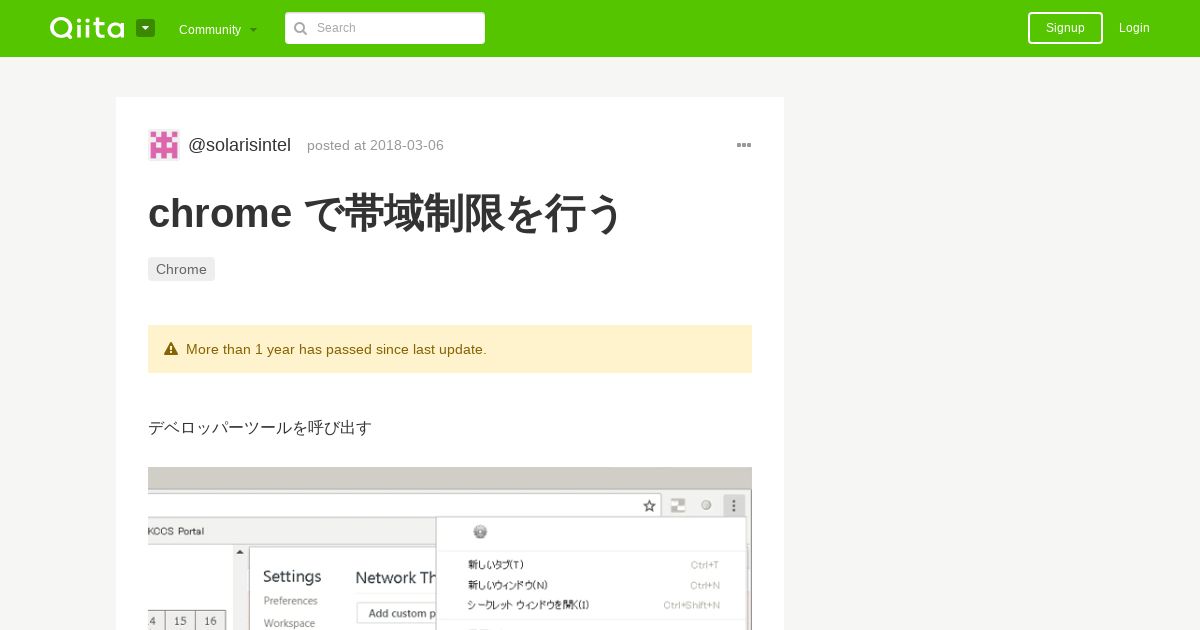The width and height of the screenshot is (1200, 630).
Task: Focus the Search input field
Action: pos(385,28)
